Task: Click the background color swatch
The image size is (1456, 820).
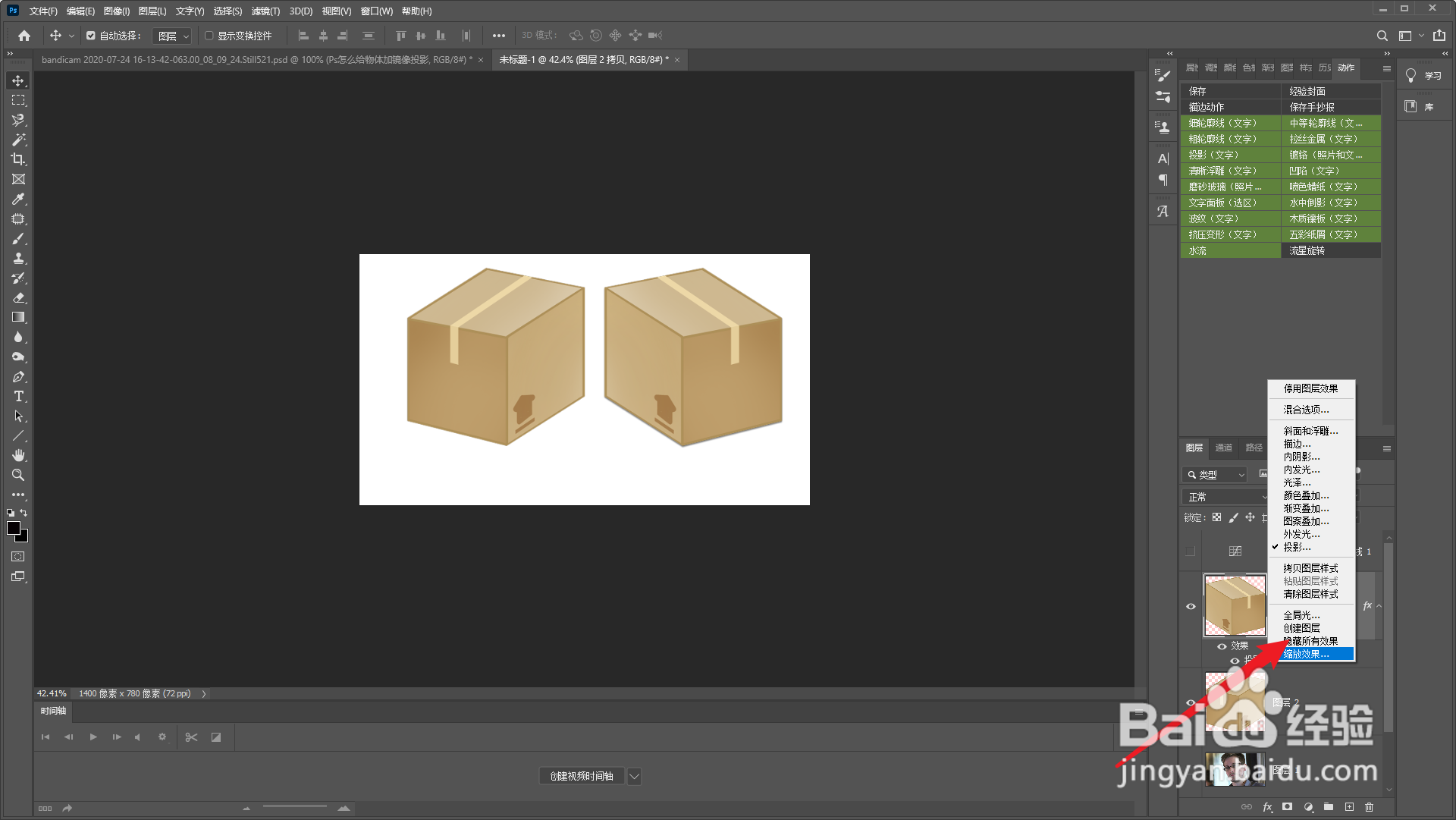Action: (x=24, y=537)
